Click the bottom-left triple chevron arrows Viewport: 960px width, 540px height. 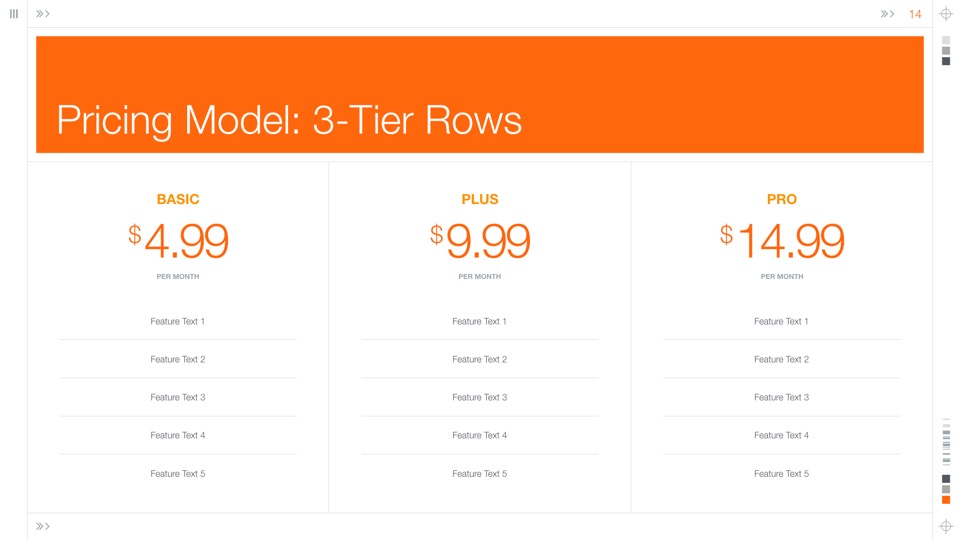coord(43,526)
